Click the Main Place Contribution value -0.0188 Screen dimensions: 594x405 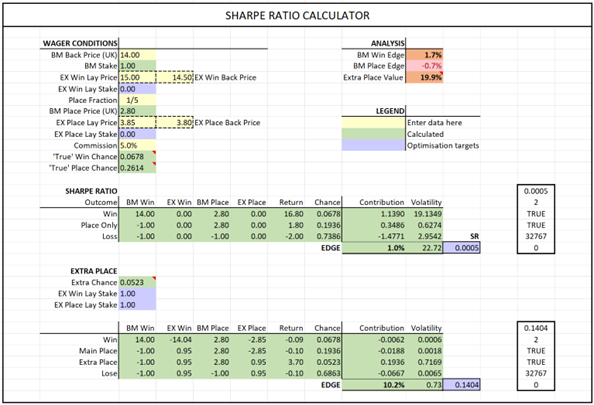tap(374, 351)
